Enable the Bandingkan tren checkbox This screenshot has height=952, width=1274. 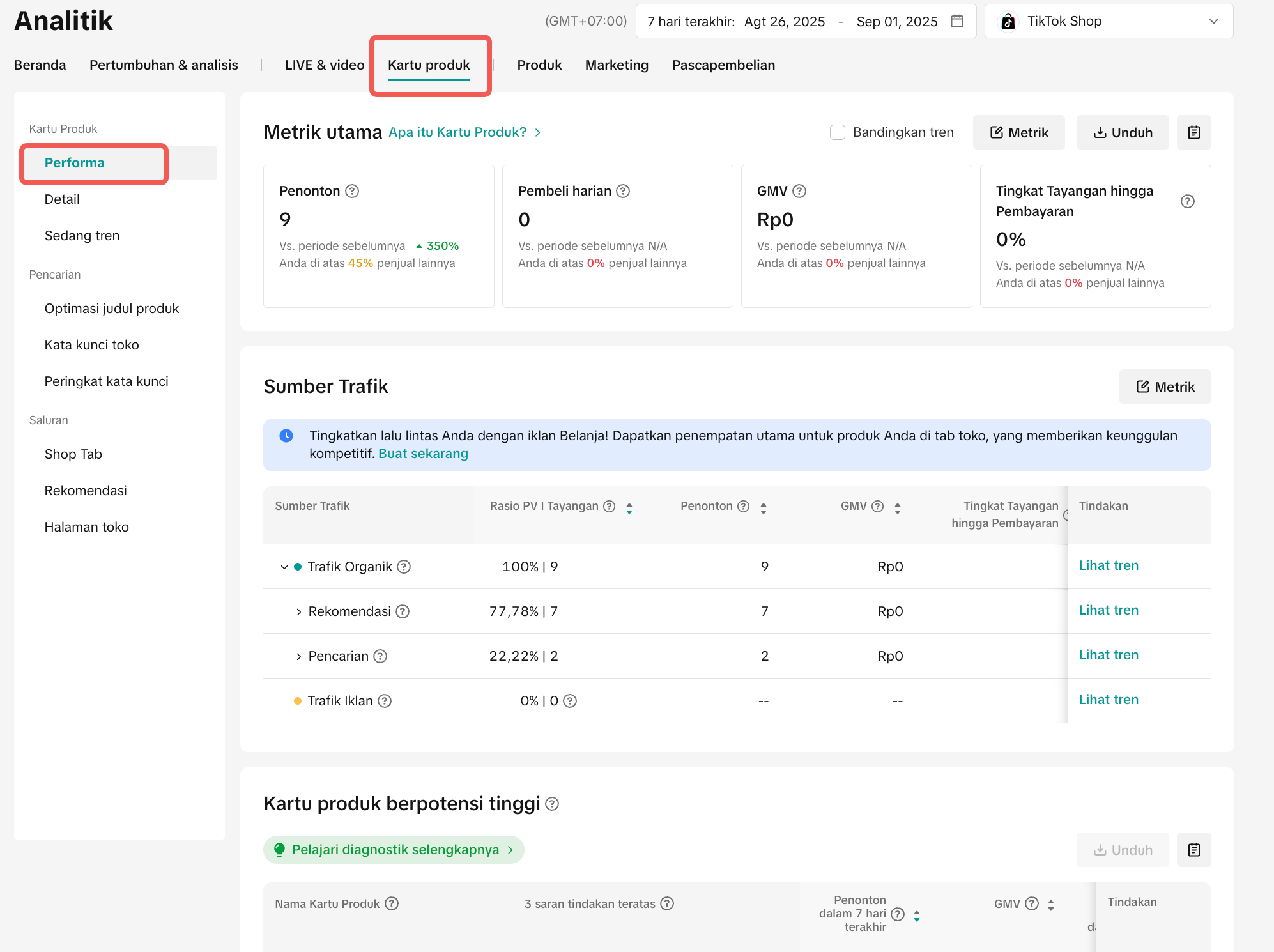838,132
